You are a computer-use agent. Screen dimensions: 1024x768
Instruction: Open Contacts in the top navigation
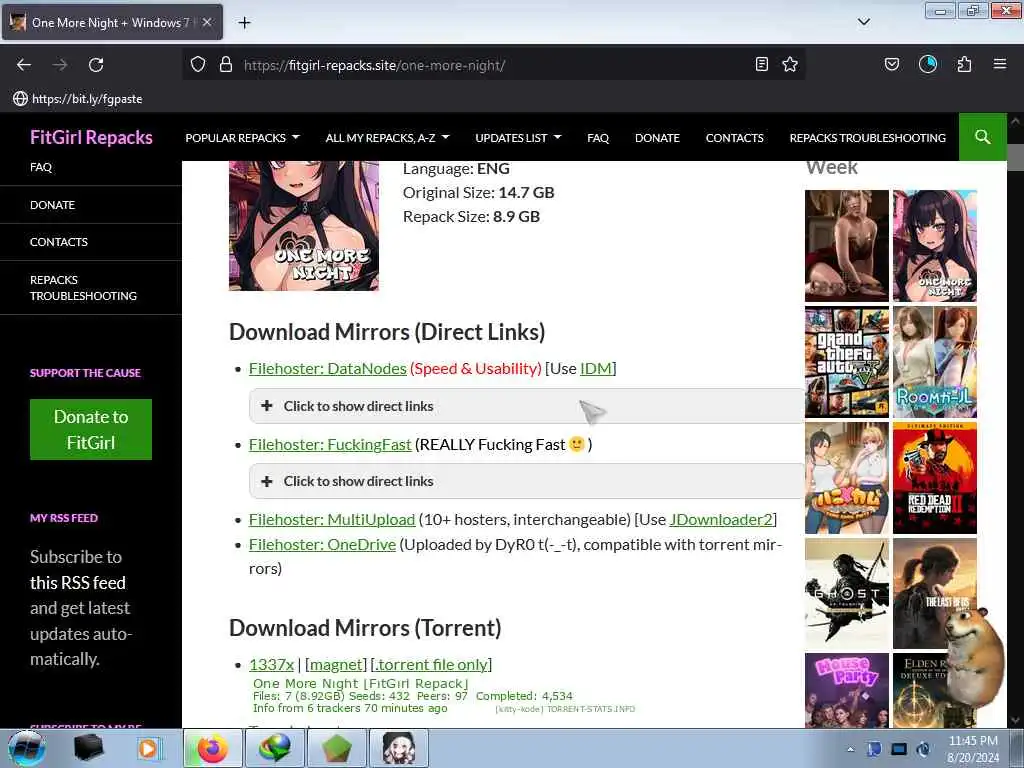tap(734, 138)
